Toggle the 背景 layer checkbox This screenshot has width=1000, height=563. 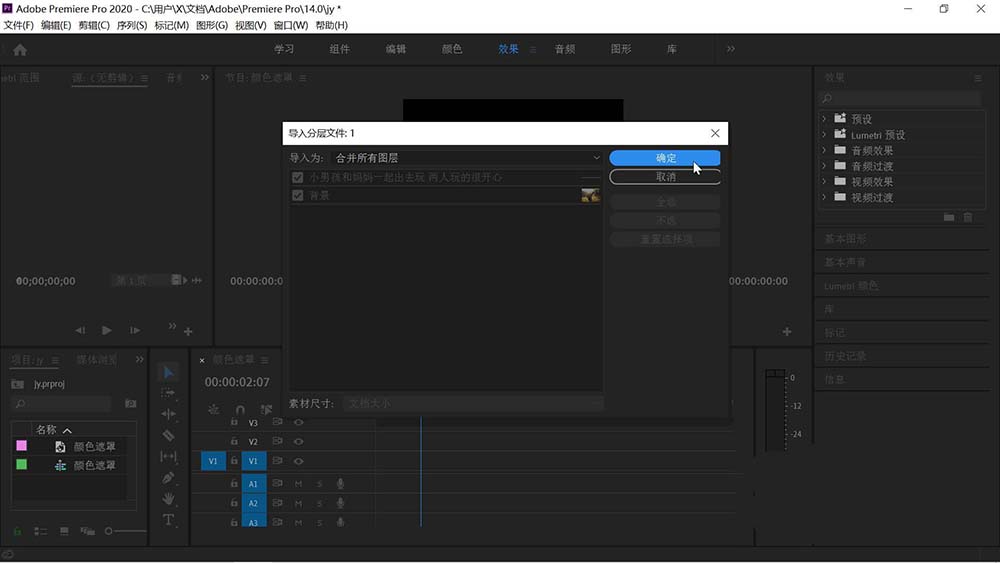[297, 195]
